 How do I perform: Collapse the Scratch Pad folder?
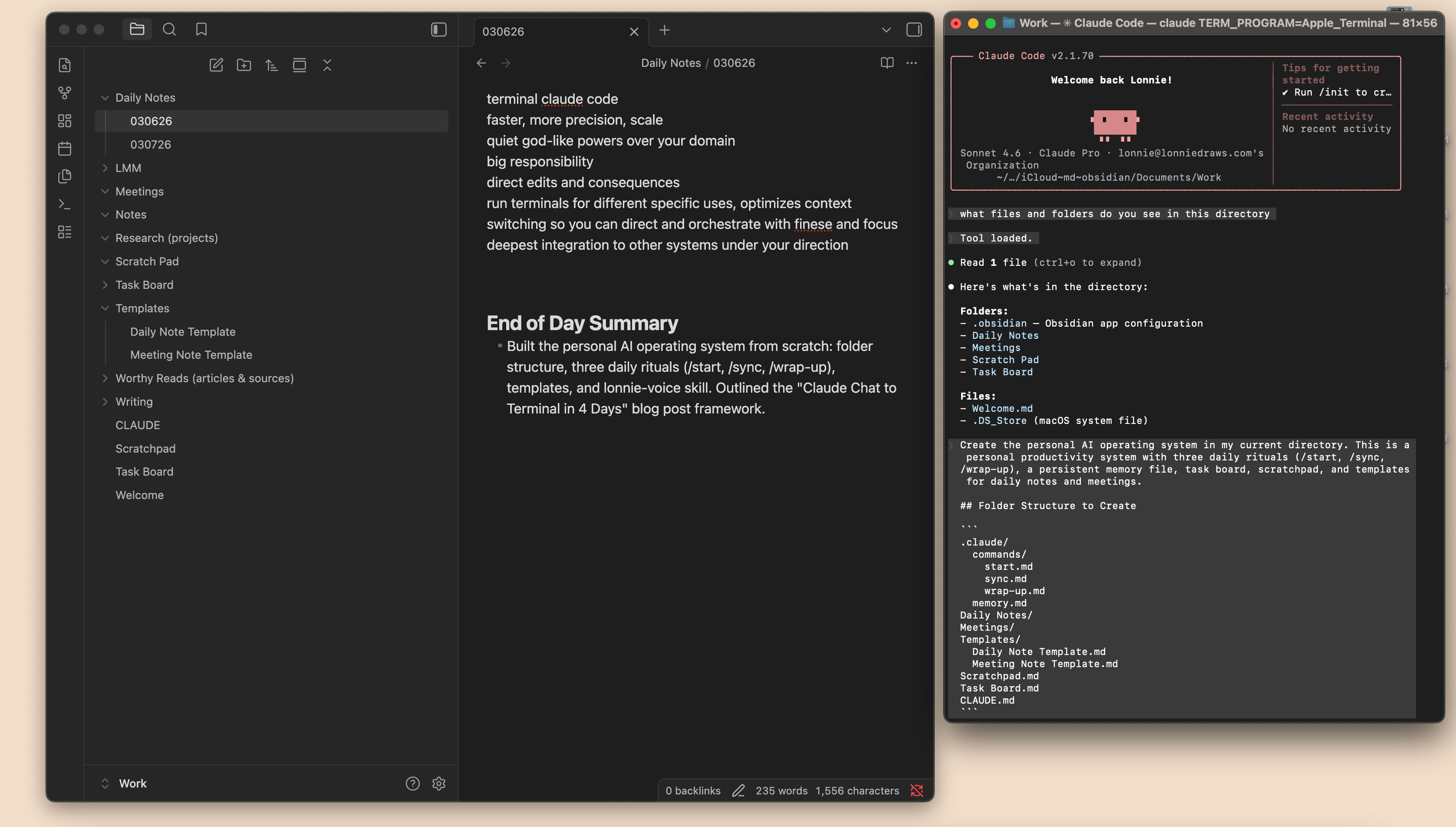click(x=105, y=261)
